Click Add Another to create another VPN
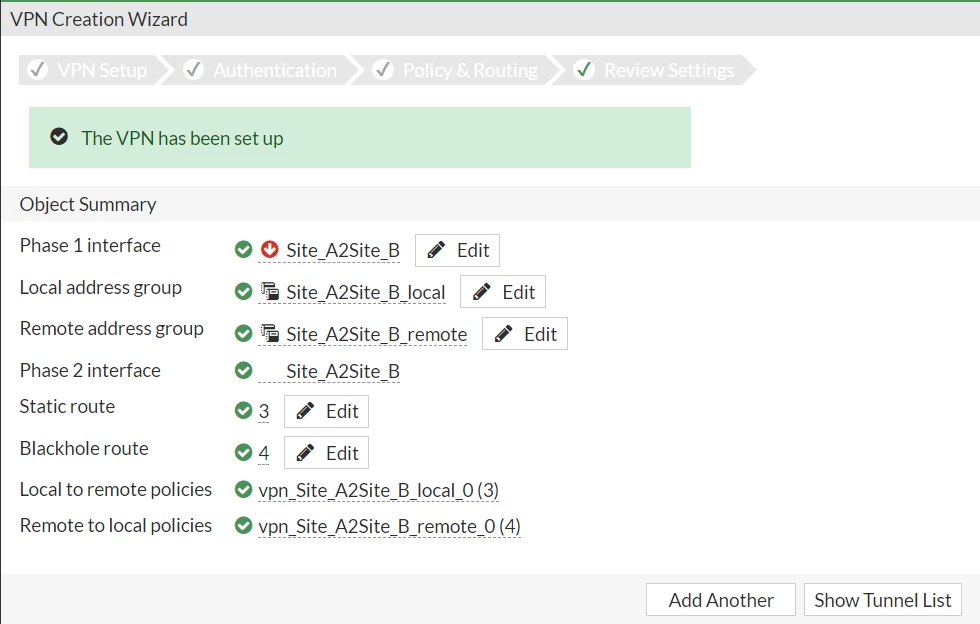Screen dimensions: 980x624 (x=721, y=600)
